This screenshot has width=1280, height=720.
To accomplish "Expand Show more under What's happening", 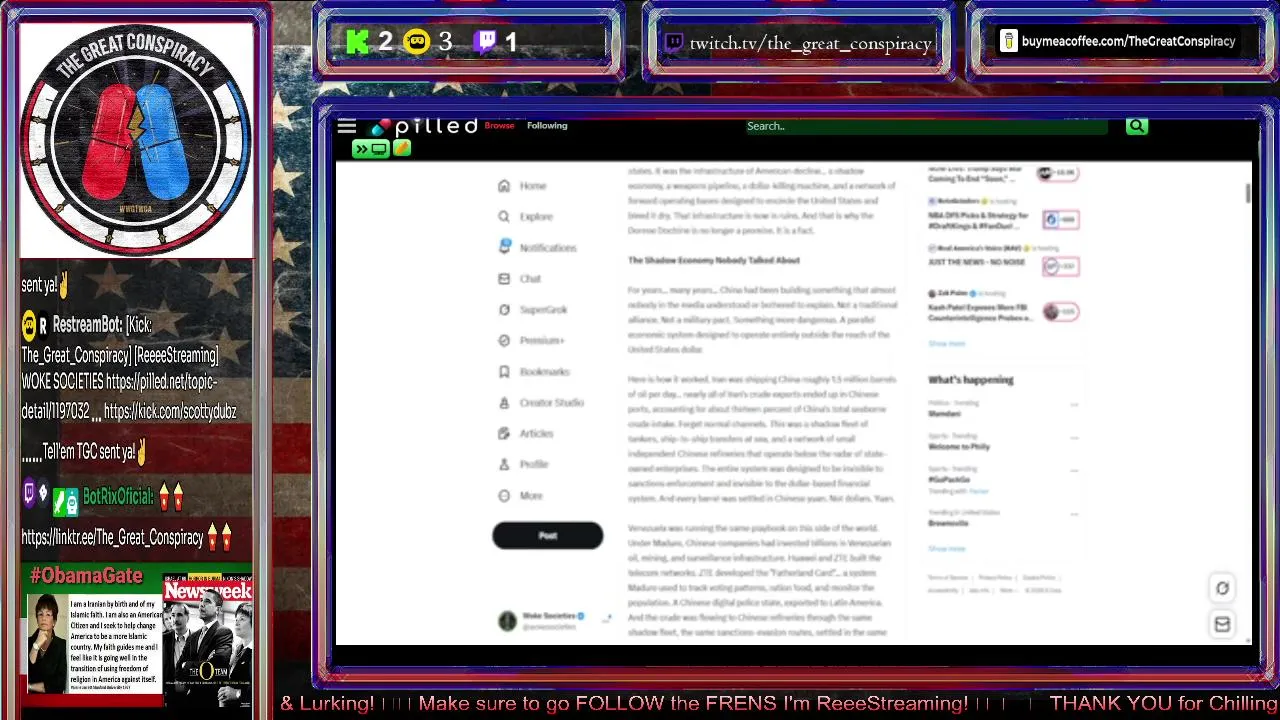I will click(946, 549).
